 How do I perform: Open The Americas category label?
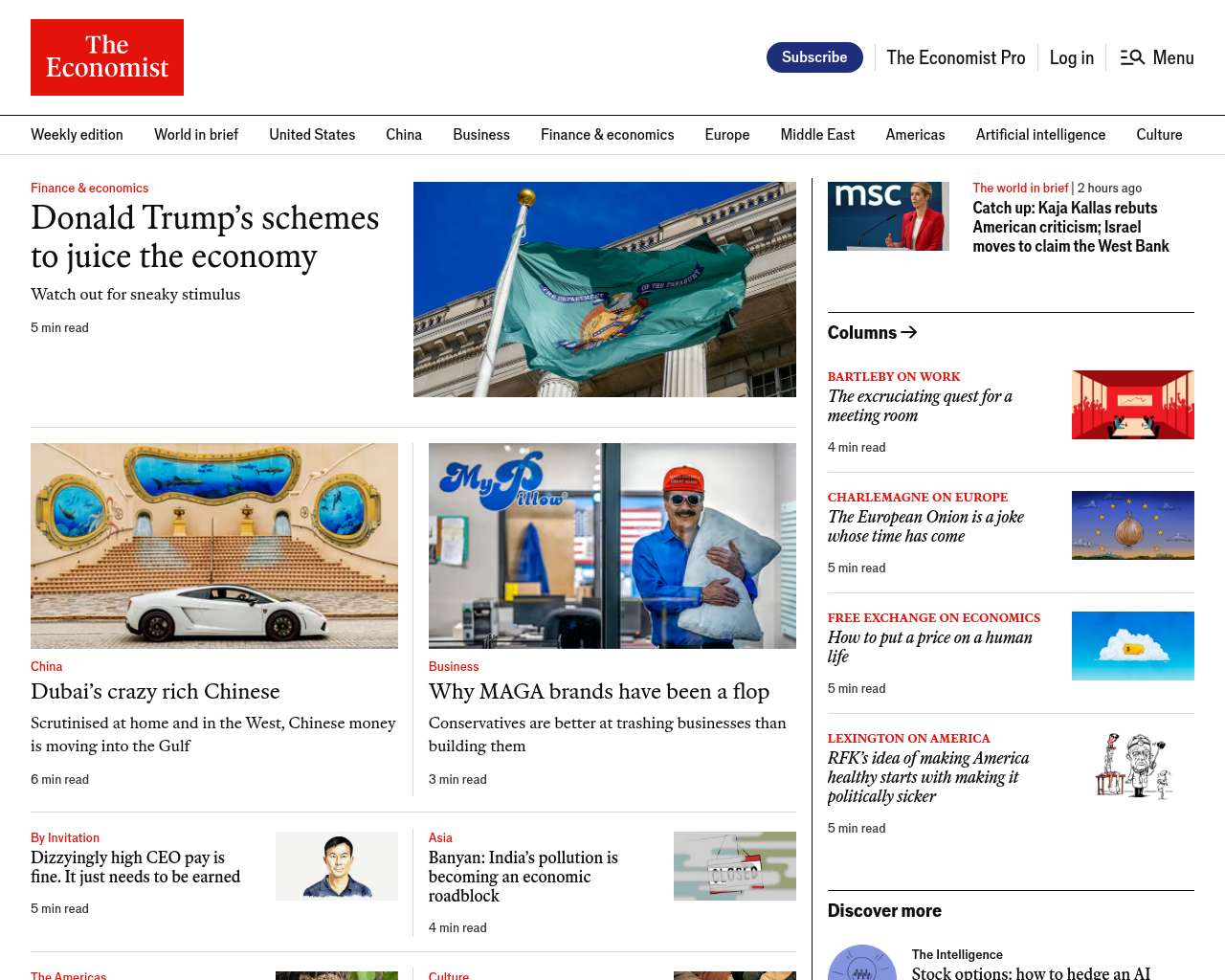[x=68, y=975]
